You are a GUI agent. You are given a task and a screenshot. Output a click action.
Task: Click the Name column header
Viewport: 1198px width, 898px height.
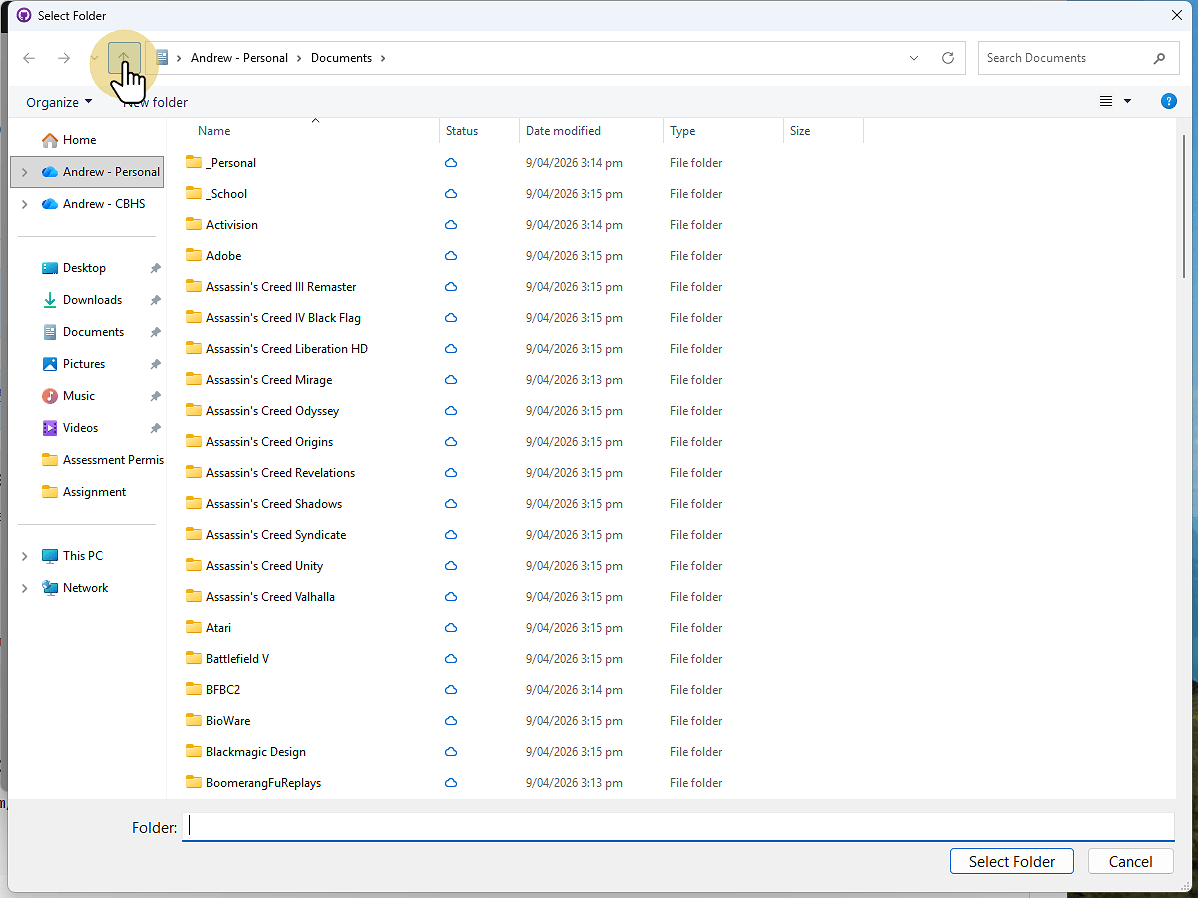pos(214,131)
